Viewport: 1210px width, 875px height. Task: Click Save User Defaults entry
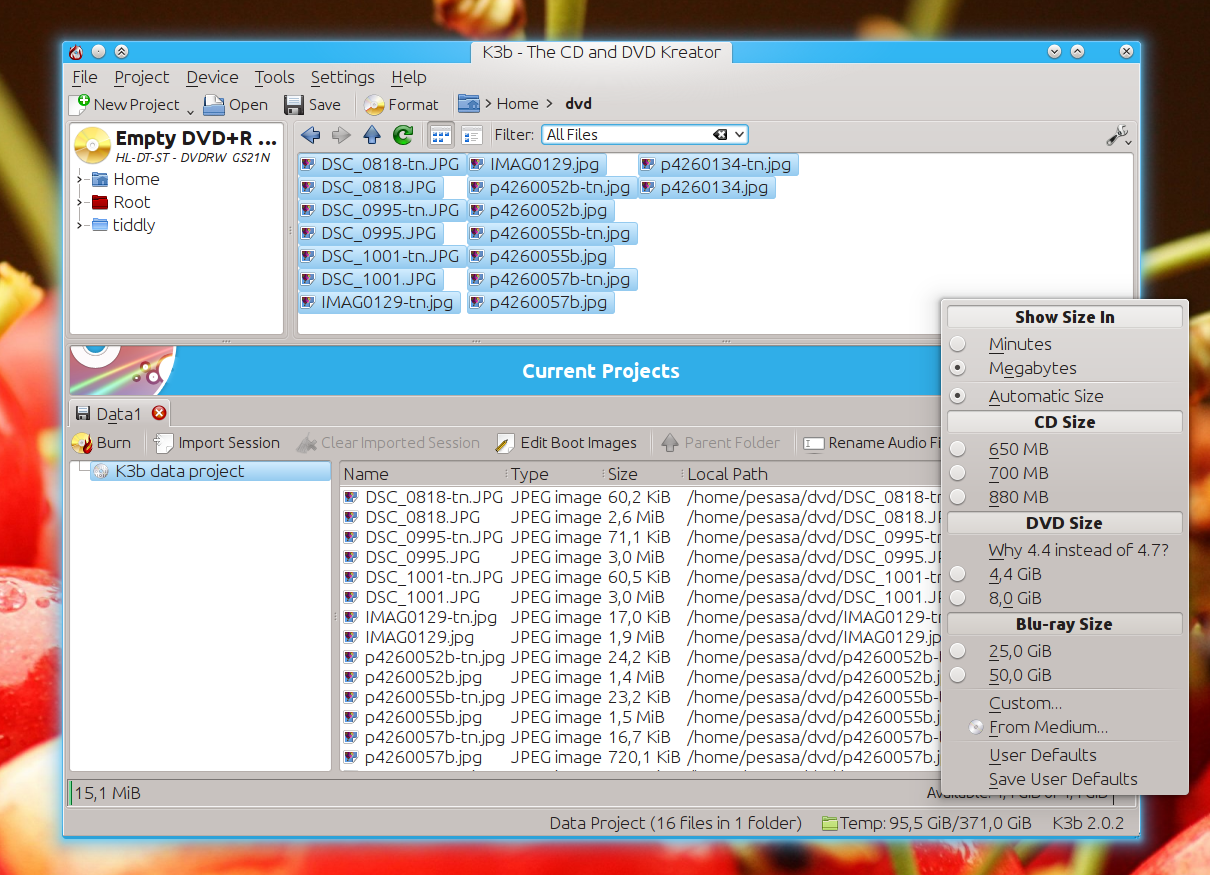point(1064,779)
